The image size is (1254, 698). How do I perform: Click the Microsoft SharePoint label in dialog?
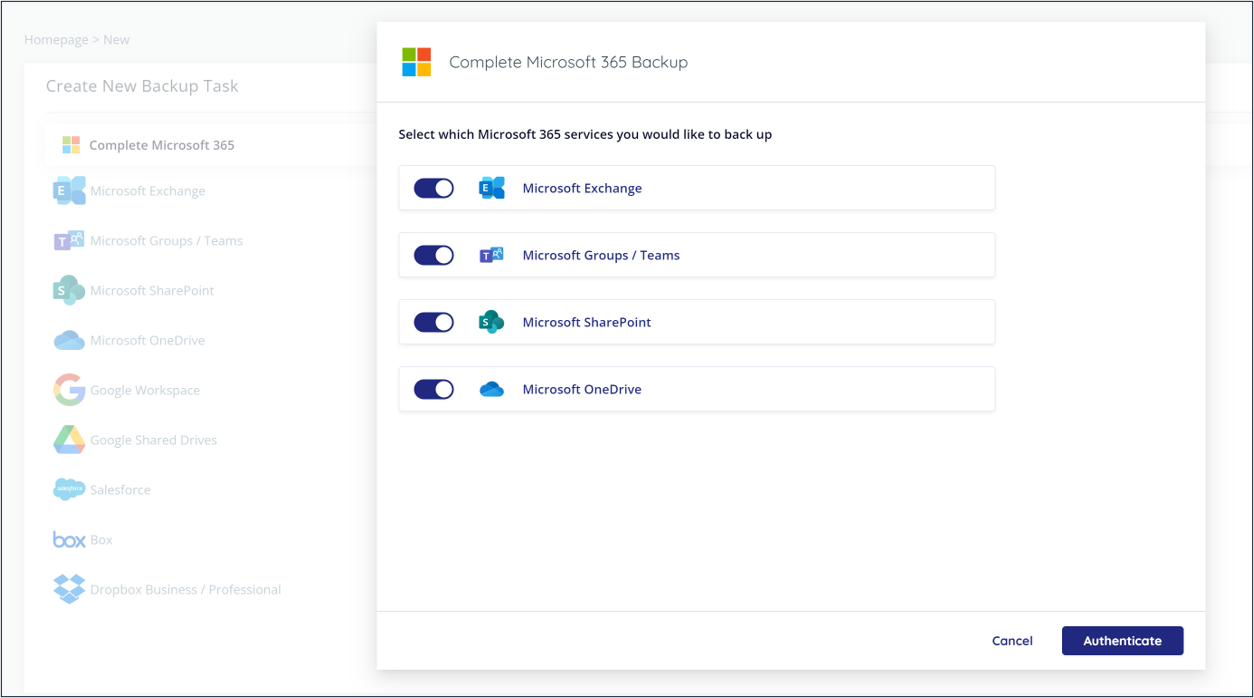587,322
